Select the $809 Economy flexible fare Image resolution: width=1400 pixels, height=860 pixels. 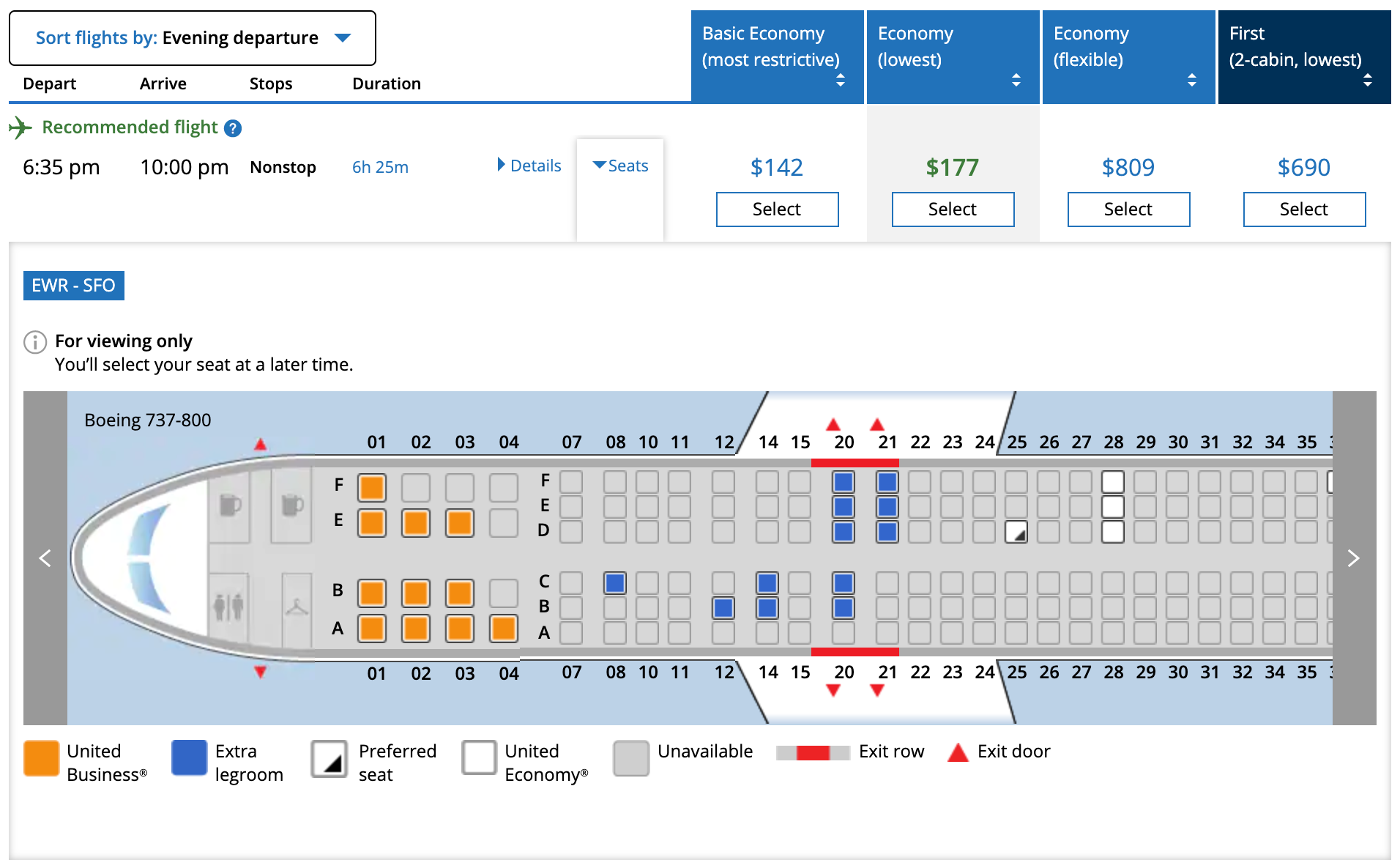click(1128, 210)
